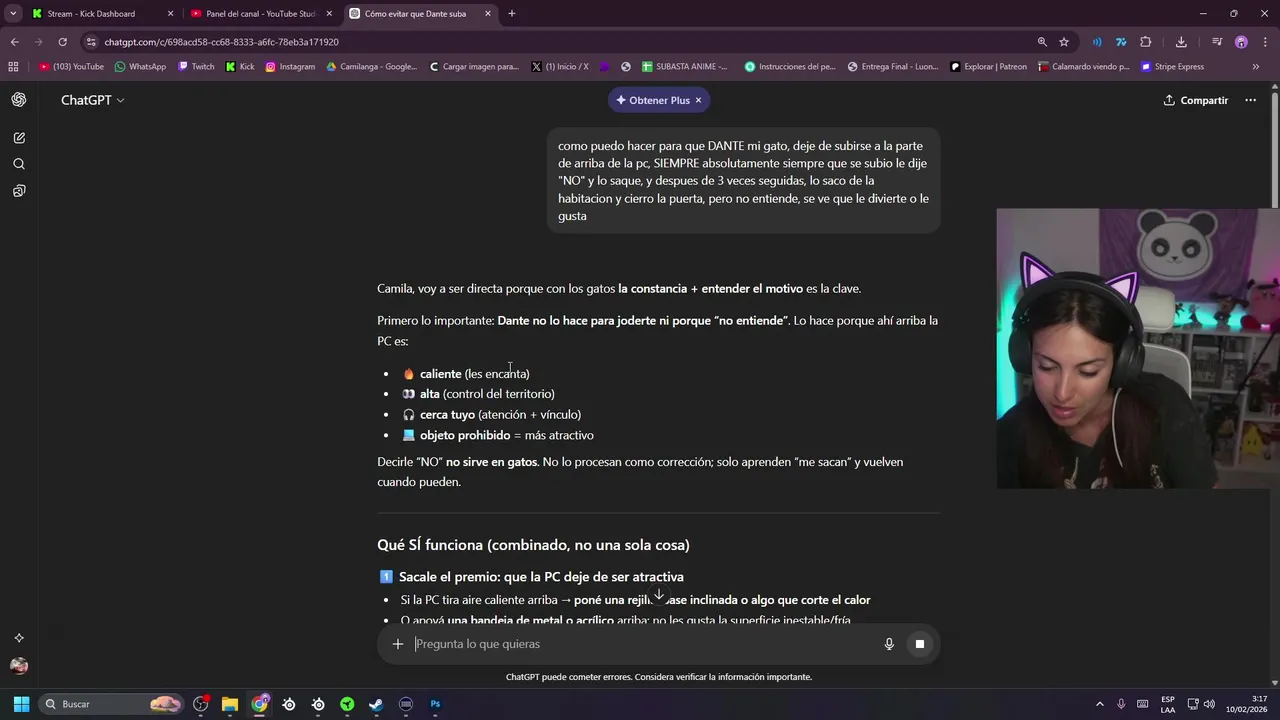Viewport: 1280px width, 720px height.
Task: Click the sparkle icon above profile avatar
Action: (19, 638)
